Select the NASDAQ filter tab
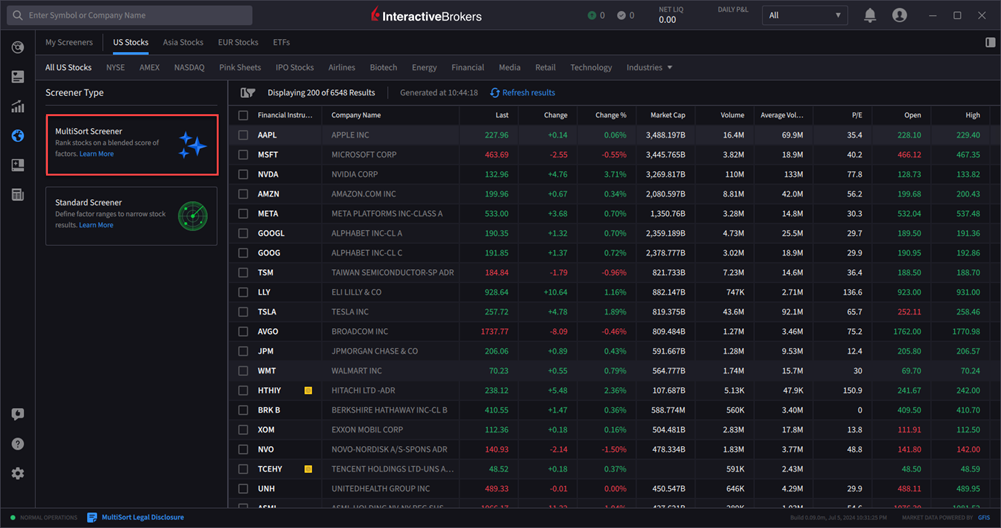 [189, 67]
